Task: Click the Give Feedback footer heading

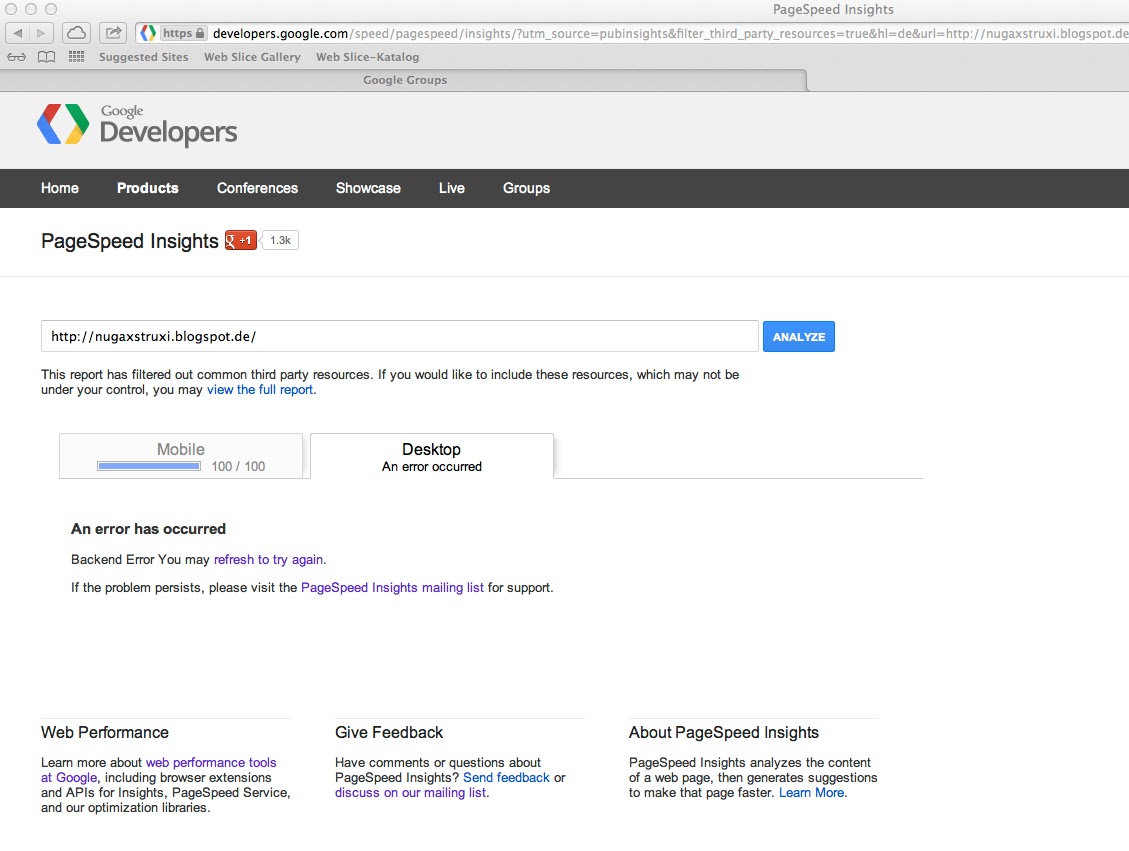Action: (389, 732)
